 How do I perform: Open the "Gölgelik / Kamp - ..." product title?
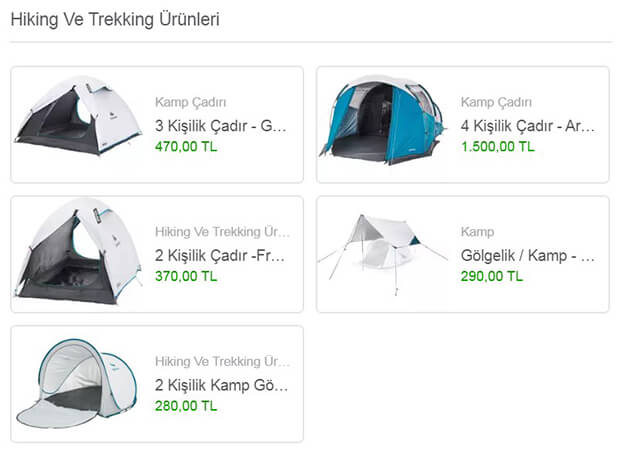527,256
